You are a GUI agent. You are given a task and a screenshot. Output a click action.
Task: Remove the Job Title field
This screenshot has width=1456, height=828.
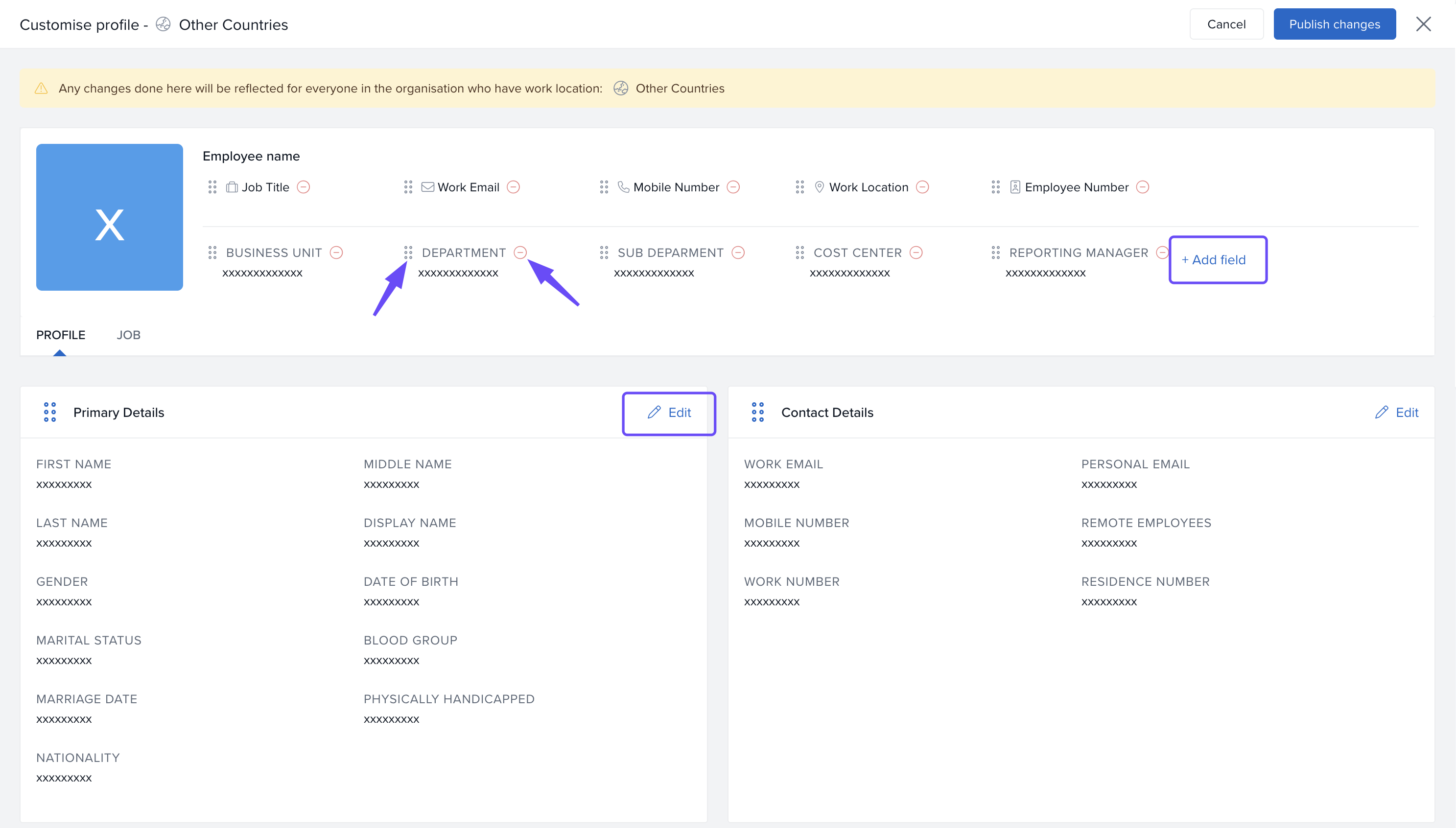pos(304,187)
